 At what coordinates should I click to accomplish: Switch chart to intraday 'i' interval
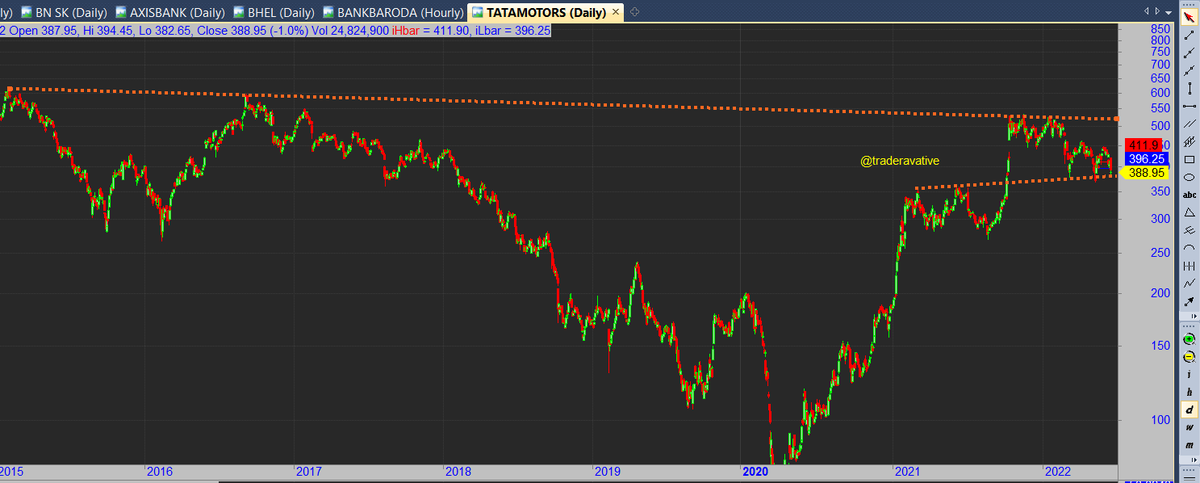[1189, 375]
